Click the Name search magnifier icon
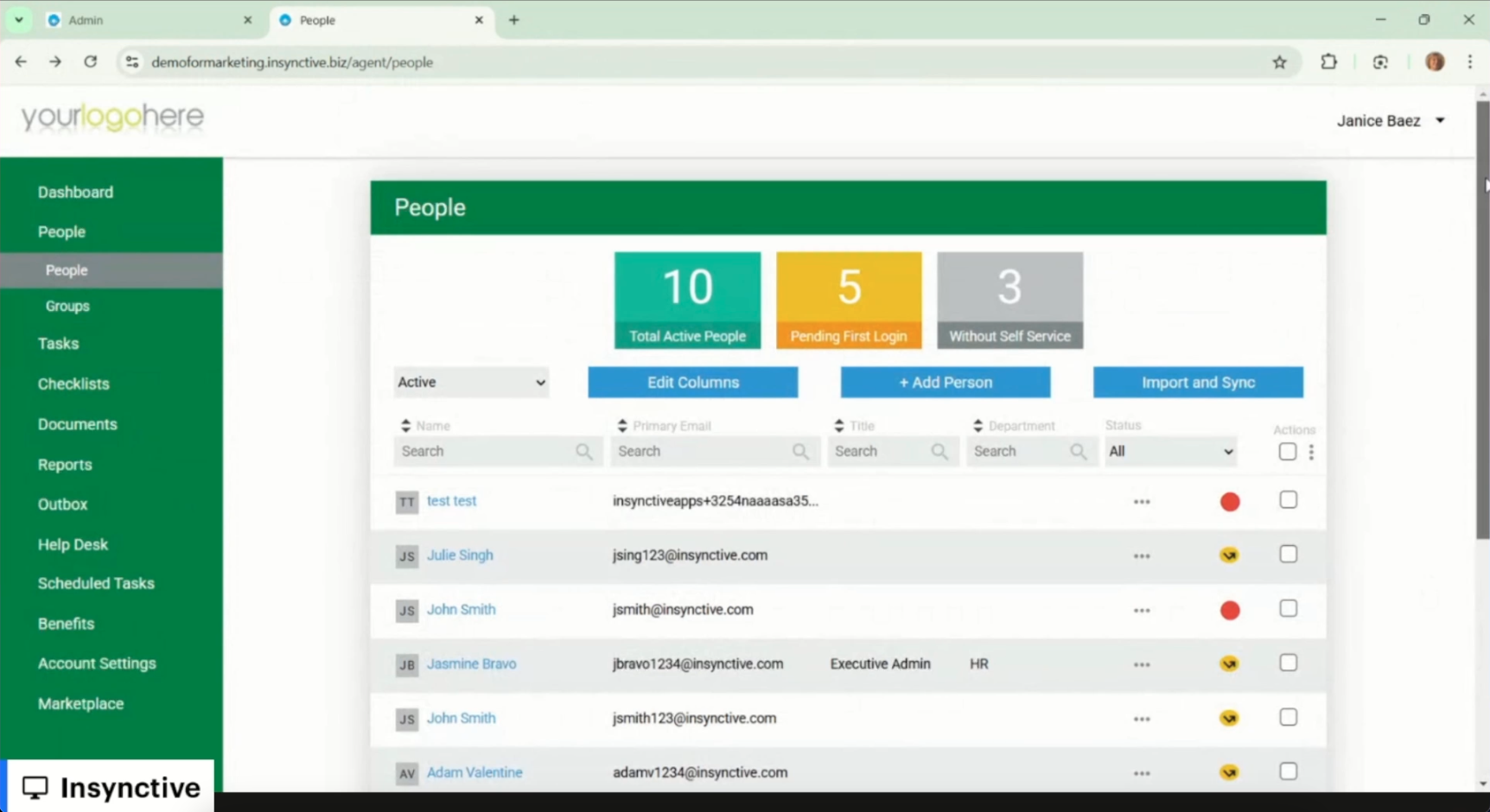Screen dimensions: 1490x812 584,452
